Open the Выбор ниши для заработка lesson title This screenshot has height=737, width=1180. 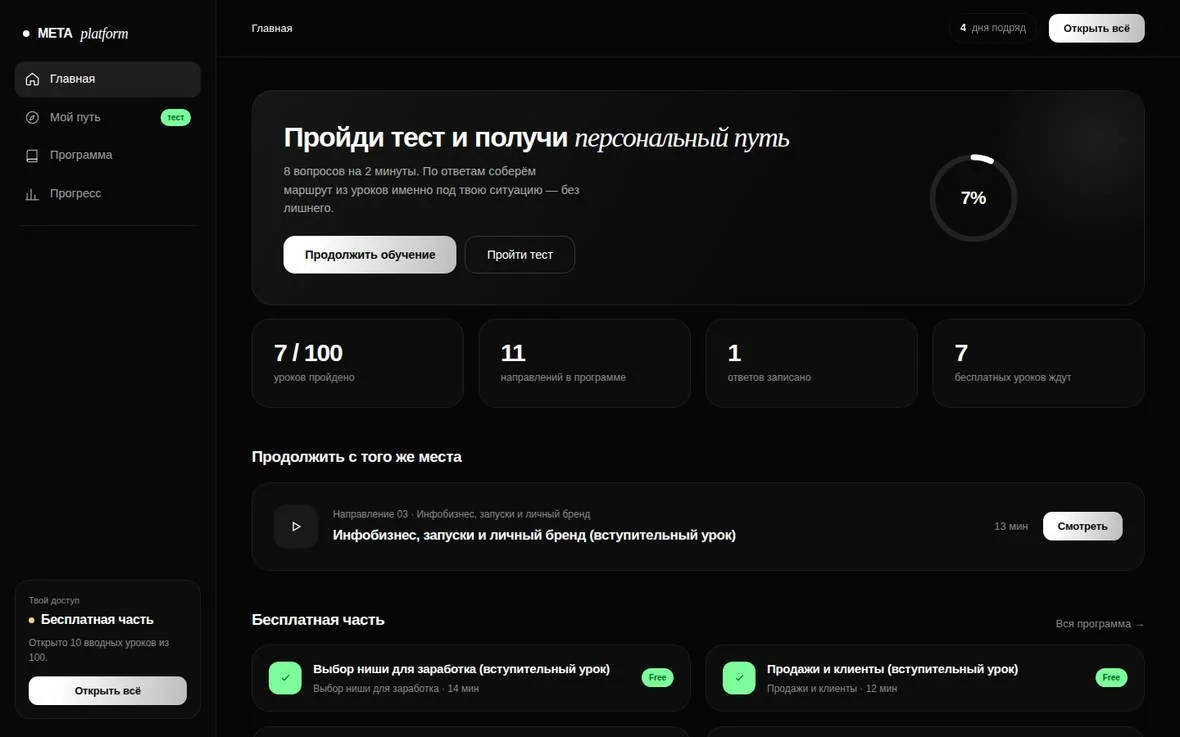tap(461, 668)
